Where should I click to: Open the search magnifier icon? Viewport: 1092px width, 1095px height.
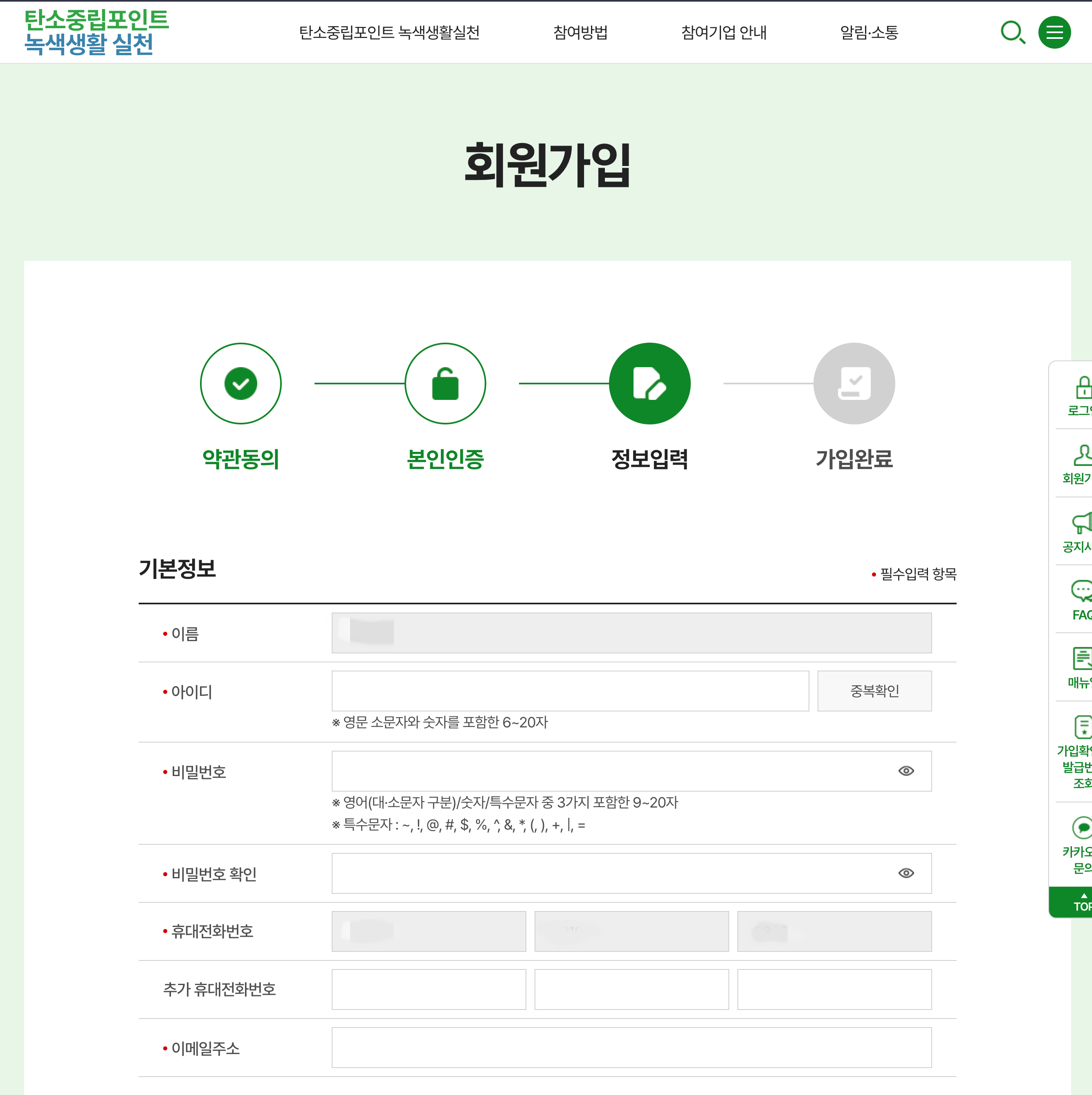[x=1013, y=32]
